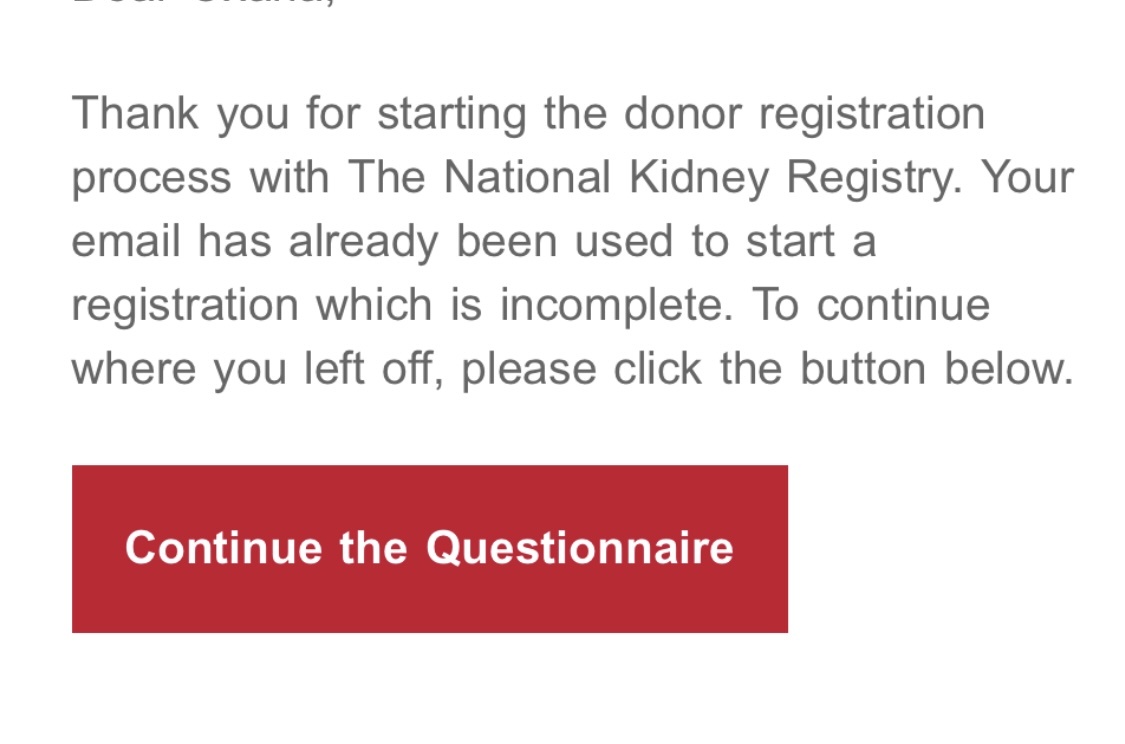Viewport: 1125px width, 744px height.
Task: Click the word "incomplete" in the paragraph
Action: click(612, 306)
